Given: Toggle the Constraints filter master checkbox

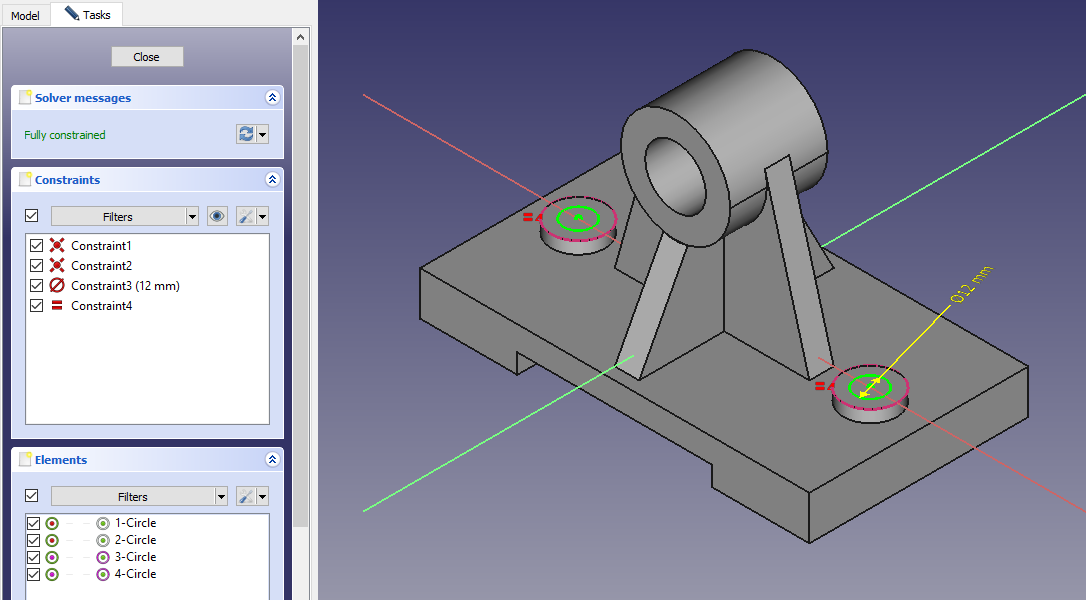Looking at the screenshot, I should point(32,216).
